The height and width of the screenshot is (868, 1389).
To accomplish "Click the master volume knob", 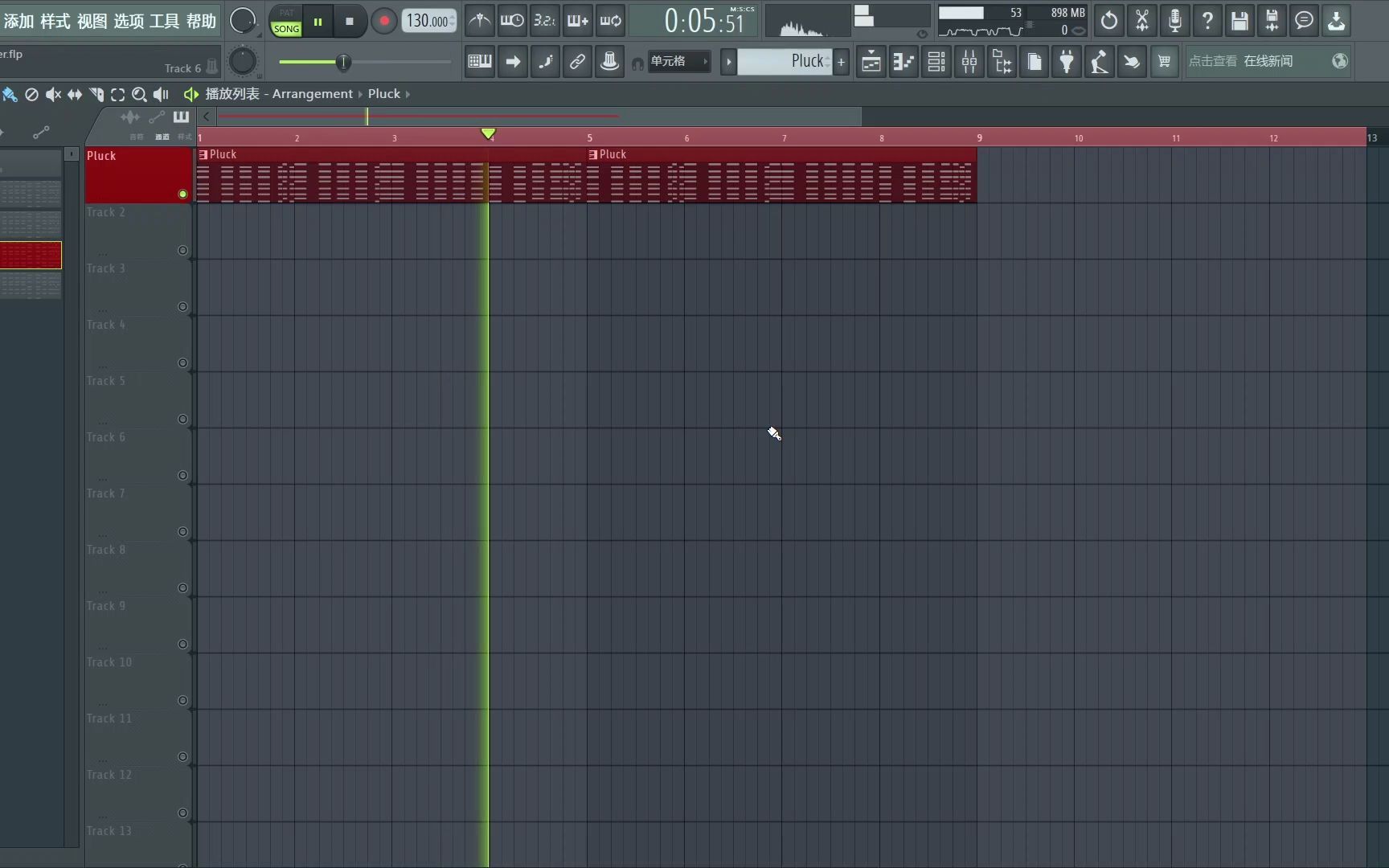I will coord(243,21).
